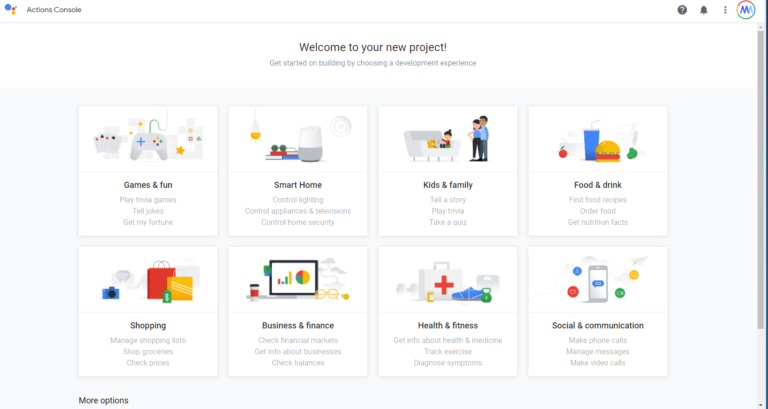Image resolution: width=768 pixels, height=409 pixels.
Task: Open the three-dot more options menu
Action: coord(725,10)
